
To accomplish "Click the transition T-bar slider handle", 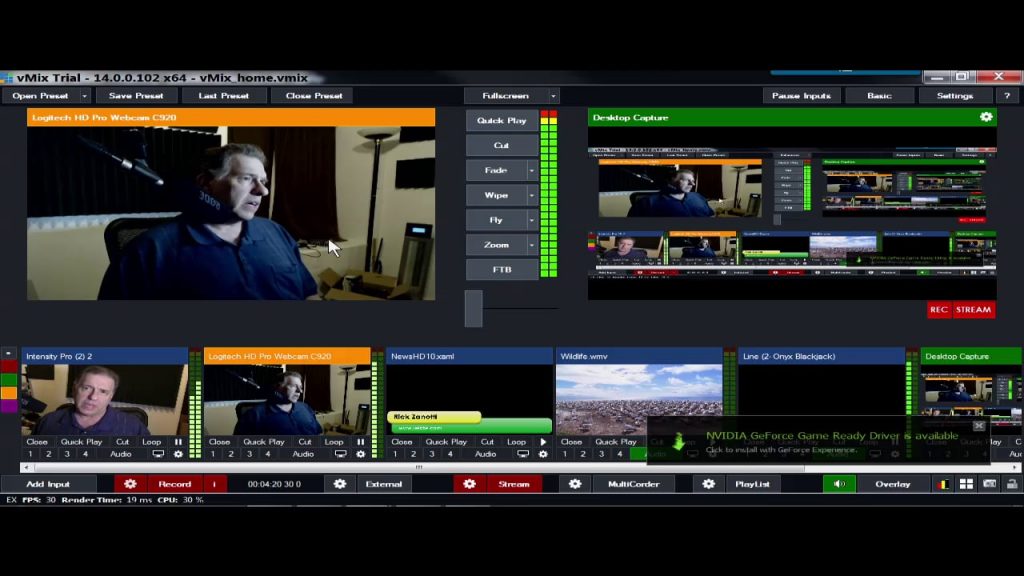I will (473, 308).
